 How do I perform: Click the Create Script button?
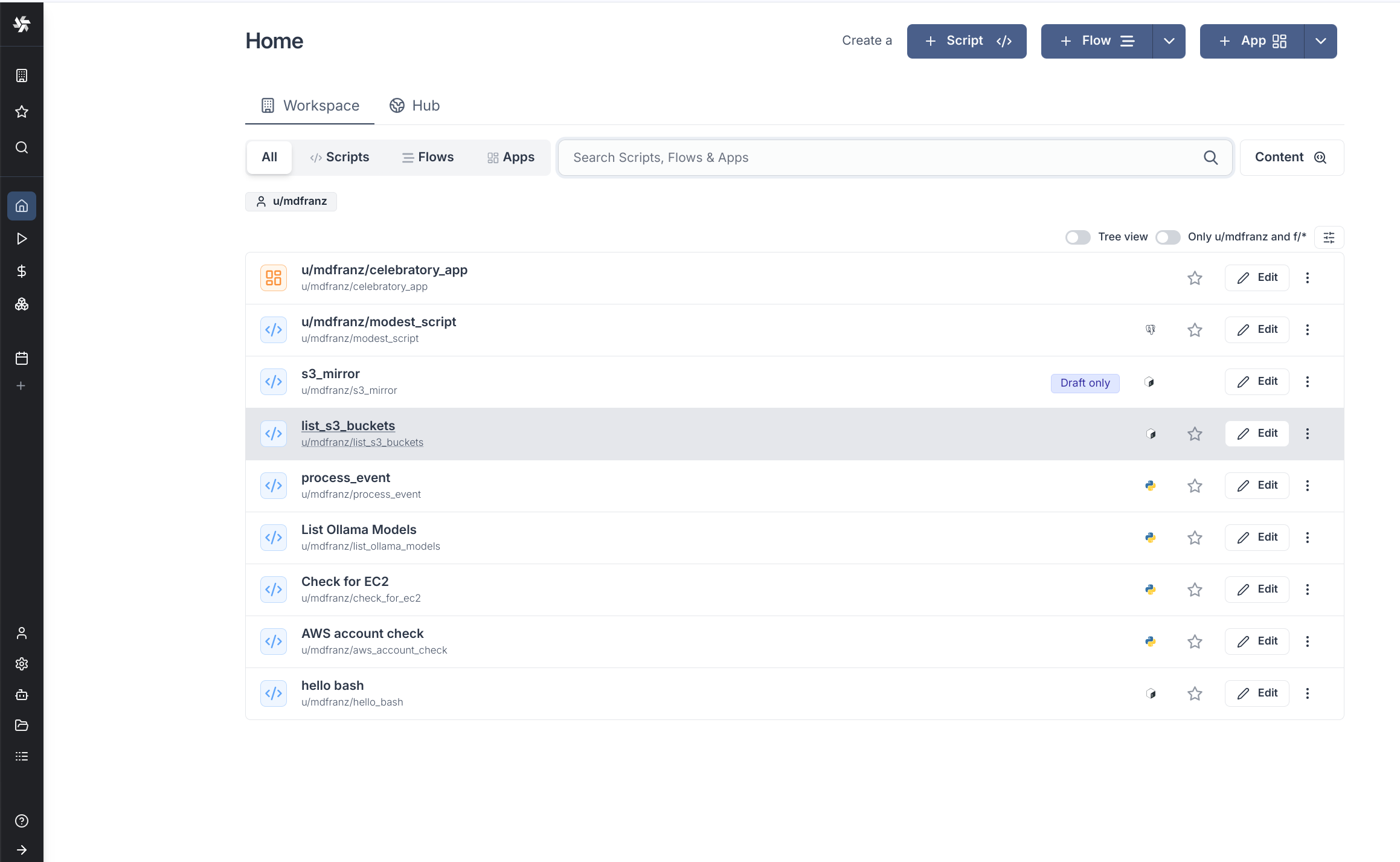click(x=966, y=41)
